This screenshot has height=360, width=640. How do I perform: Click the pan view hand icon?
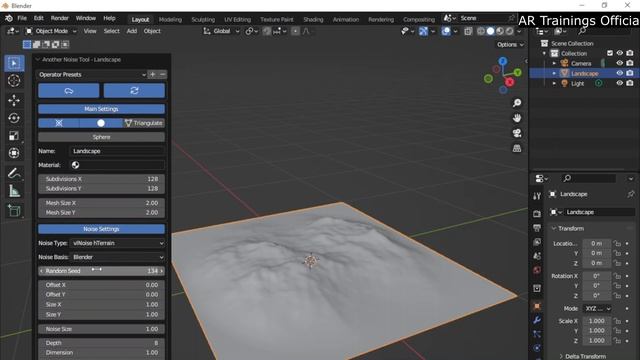(x=517, y=118)
